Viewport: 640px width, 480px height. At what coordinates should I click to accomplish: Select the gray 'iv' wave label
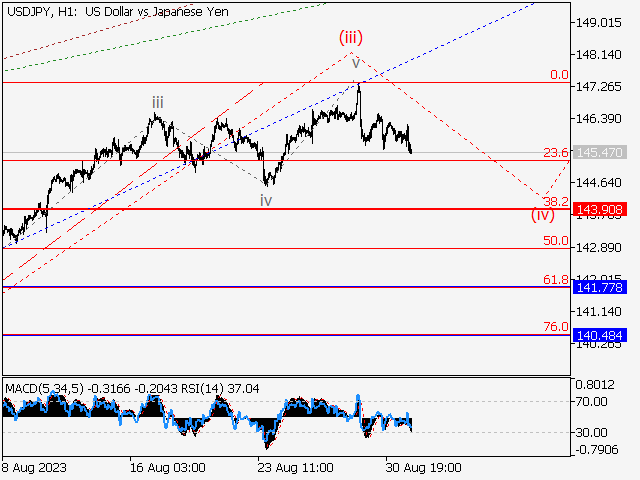(x=266, y=200)
